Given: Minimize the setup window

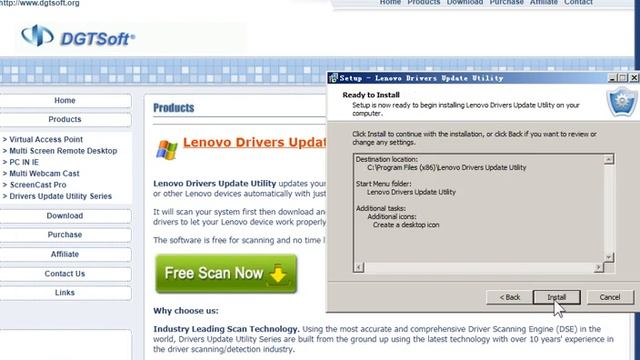Looking at the screenshot, I should point(612,78).
